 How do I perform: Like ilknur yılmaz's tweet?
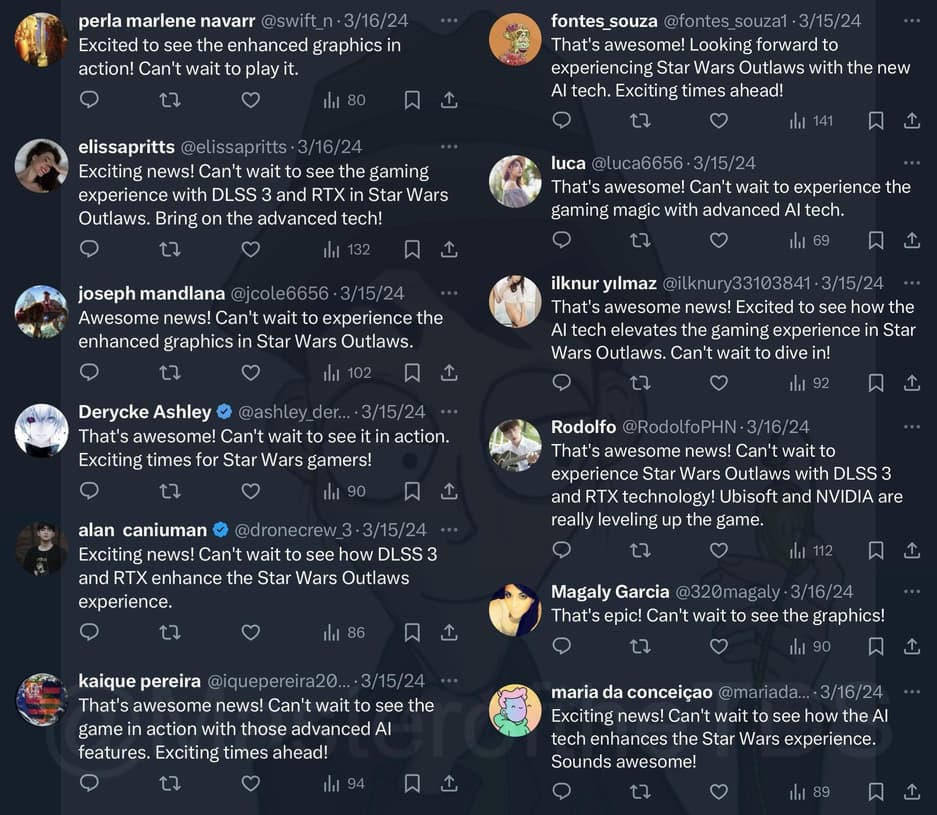point(718,383)
